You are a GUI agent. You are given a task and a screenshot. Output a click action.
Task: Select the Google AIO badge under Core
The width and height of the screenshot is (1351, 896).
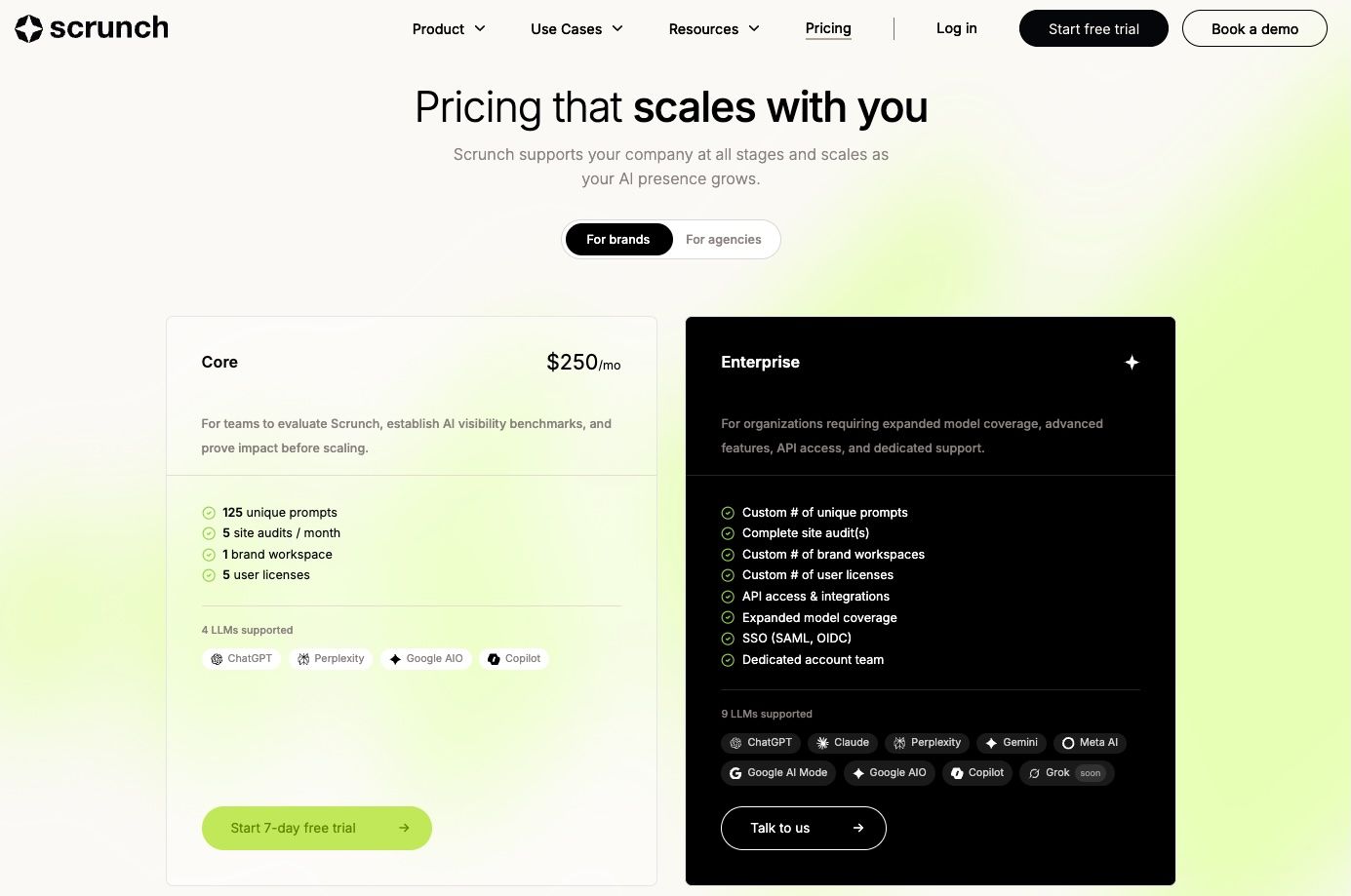tap(426, 658)
